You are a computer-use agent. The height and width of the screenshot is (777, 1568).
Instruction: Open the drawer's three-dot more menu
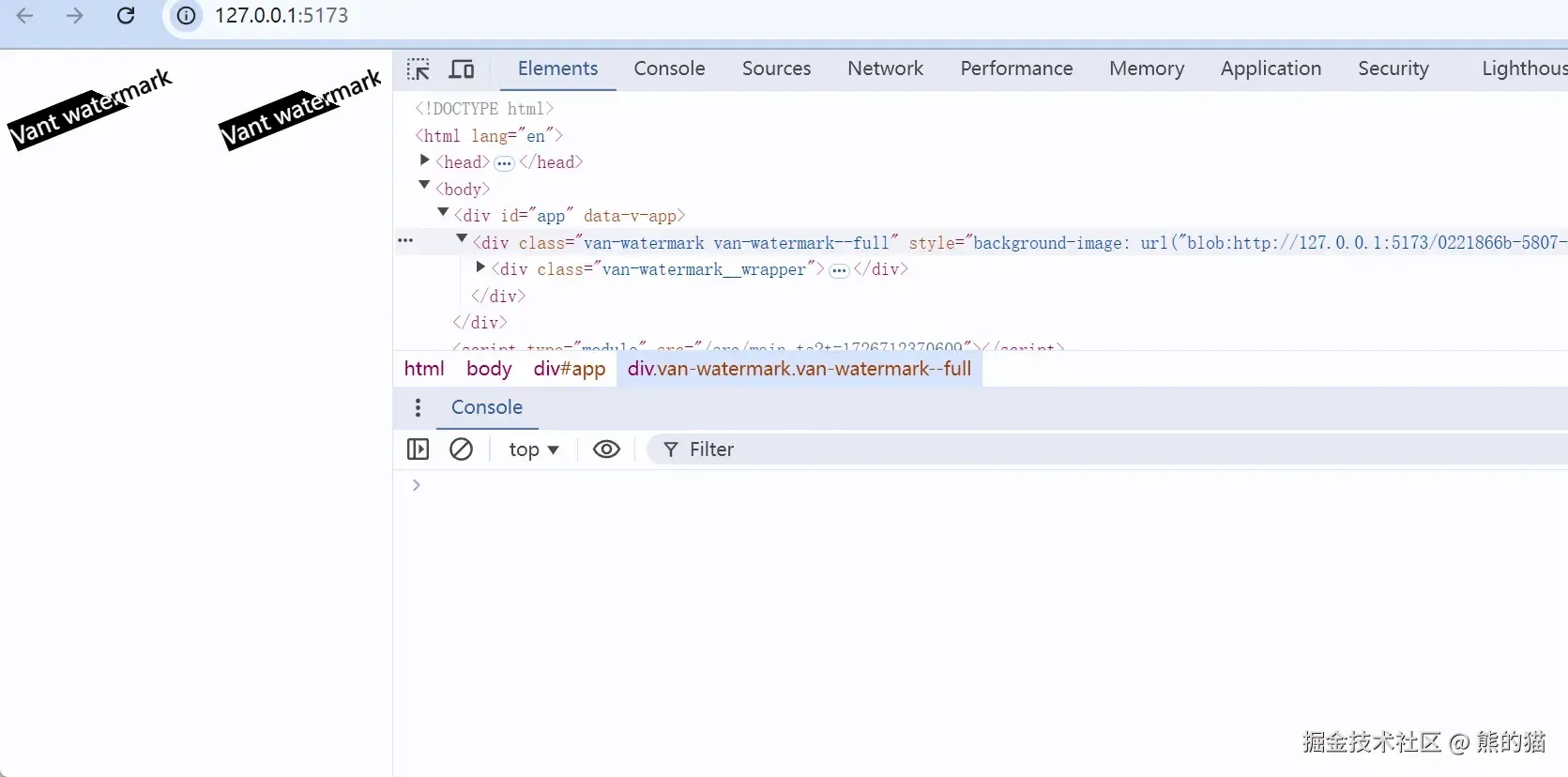(x=418, y=407)
